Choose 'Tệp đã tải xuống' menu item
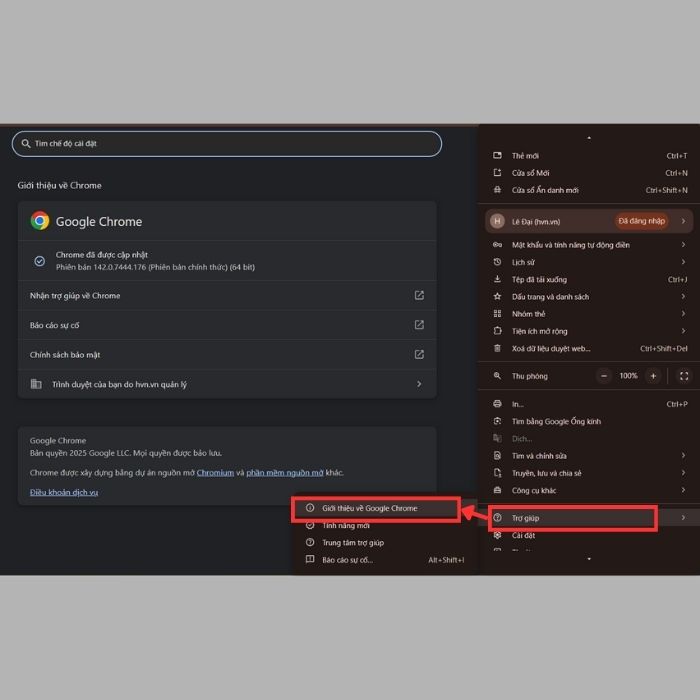 click(589, 279)
